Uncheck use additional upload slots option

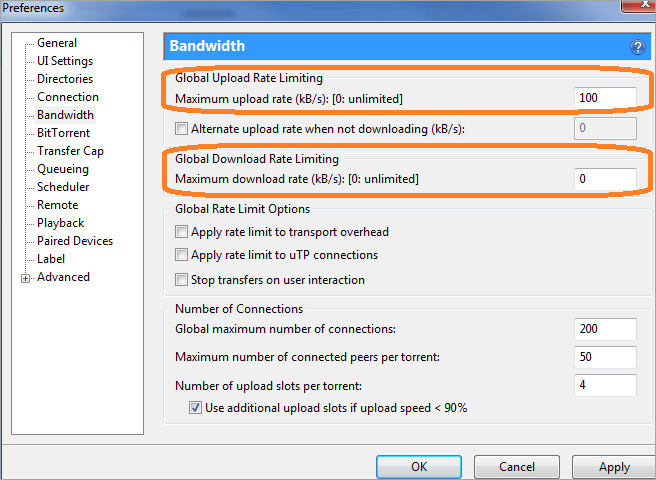[196, 408]
